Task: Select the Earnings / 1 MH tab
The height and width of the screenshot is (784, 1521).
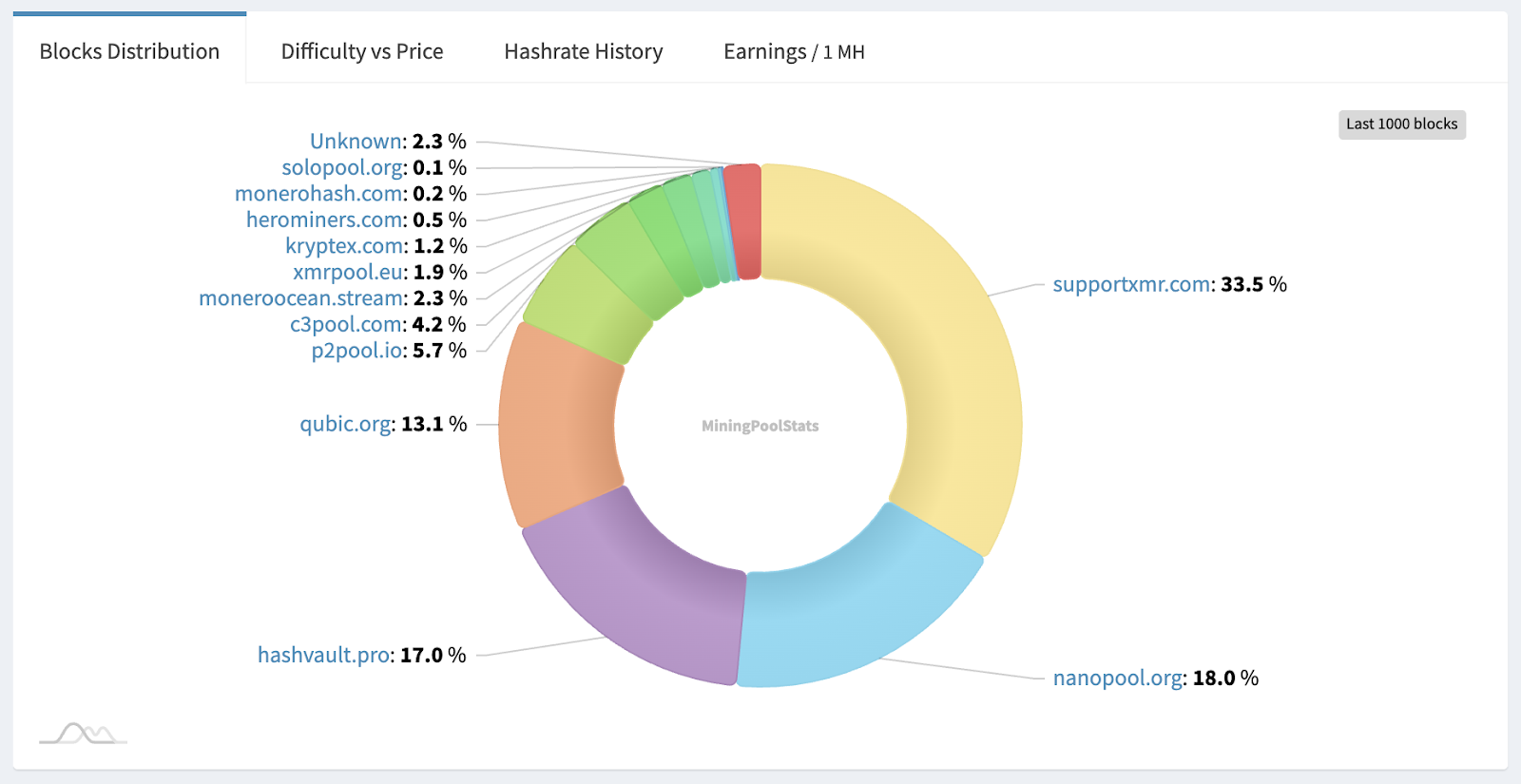Action: pos(794,51)
